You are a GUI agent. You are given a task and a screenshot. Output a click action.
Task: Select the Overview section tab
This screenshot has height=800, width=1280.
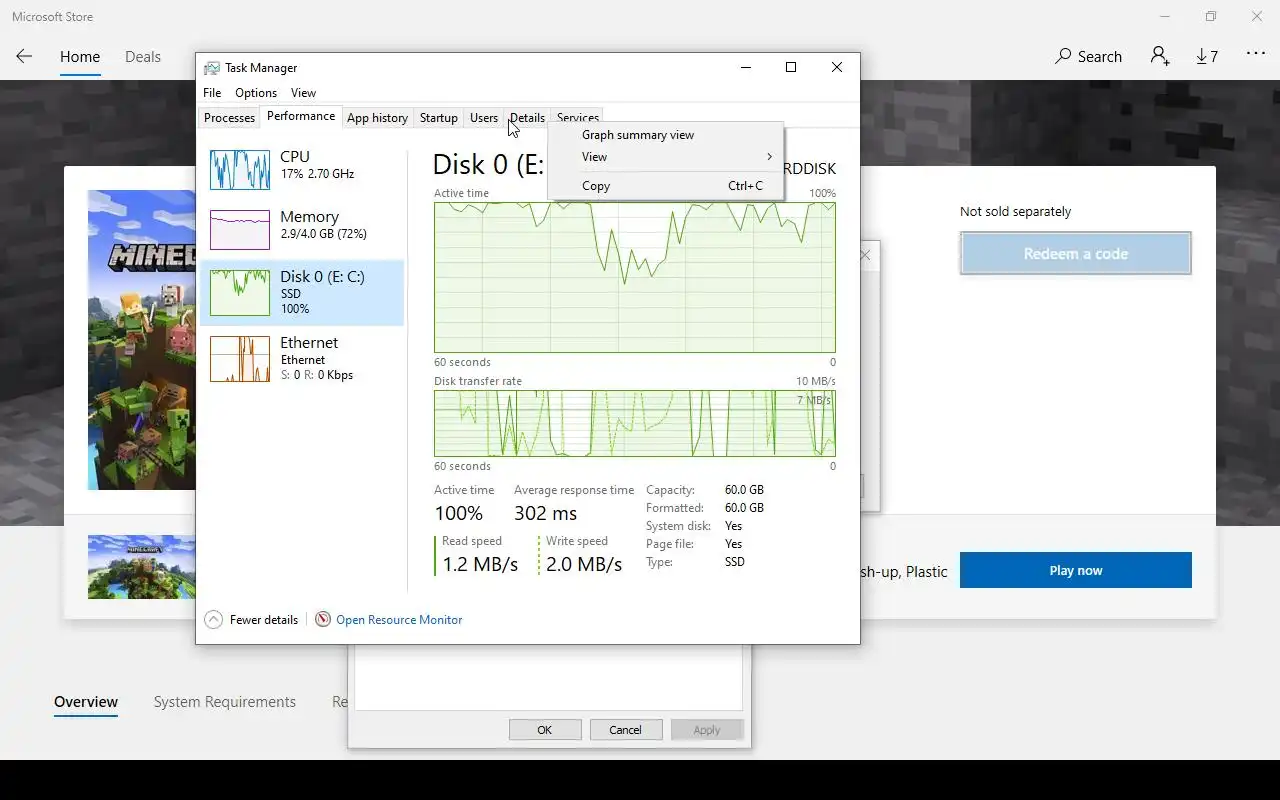pos(86,702)
